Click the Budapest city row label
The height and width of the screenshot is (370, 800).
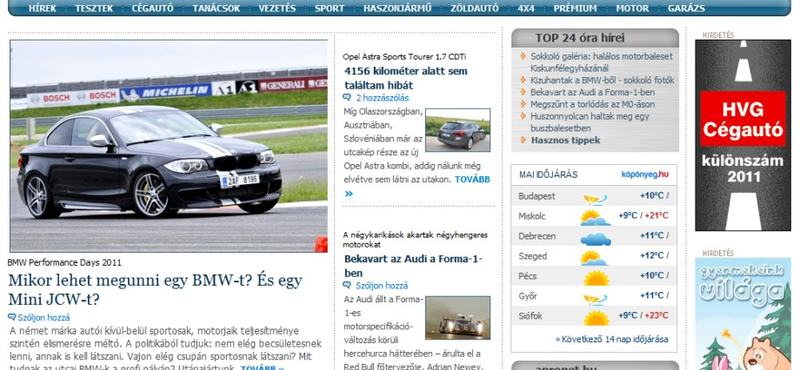[537, 196]
